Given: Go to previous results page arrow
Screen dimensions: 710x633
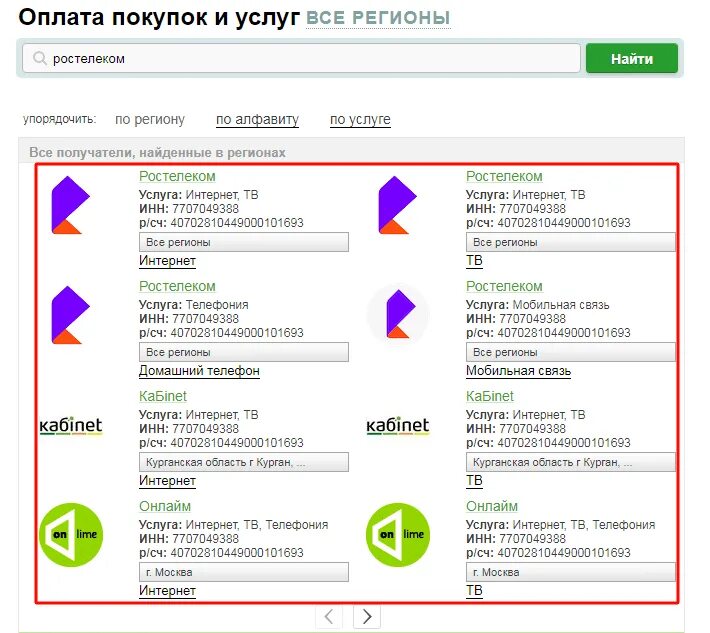Looking at the screenshot, I should [329, 616].
